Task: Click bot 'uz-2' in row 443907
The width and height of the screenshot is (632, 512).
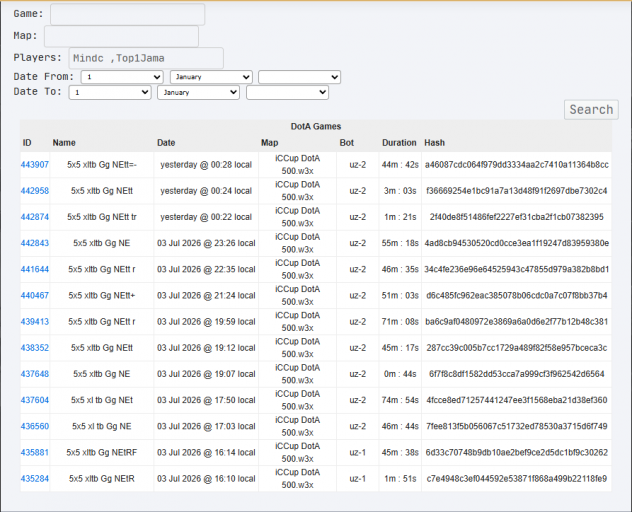Action: (358, 164)
